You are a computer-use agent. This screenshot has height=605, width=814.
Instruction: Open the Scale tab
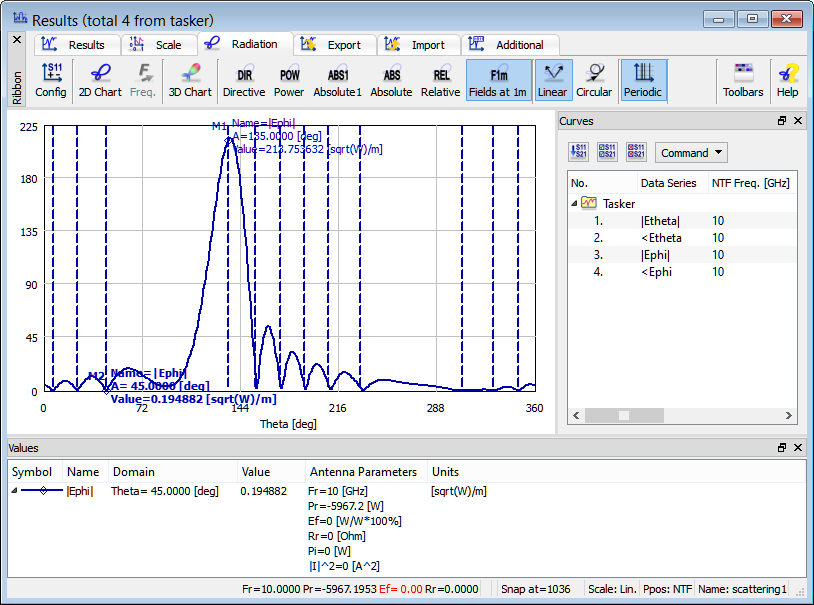158,45
